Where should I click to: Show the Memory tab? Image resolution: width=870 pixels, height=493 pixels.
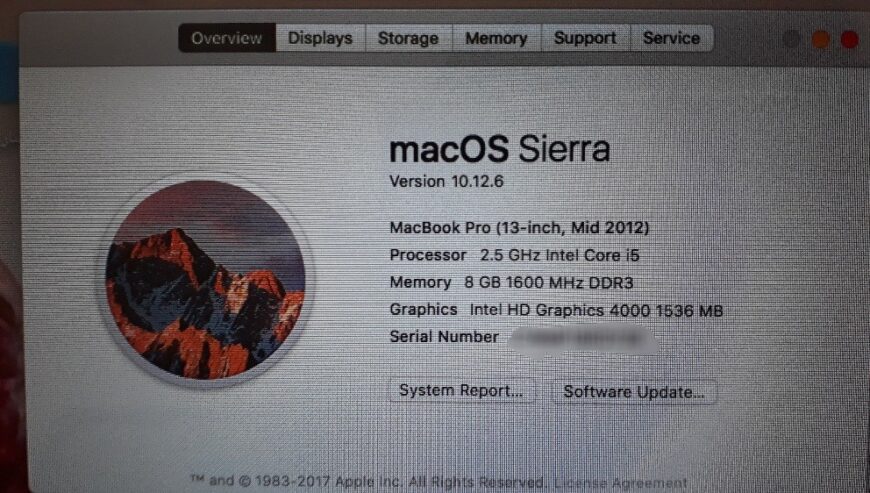[x=496, y=38]
